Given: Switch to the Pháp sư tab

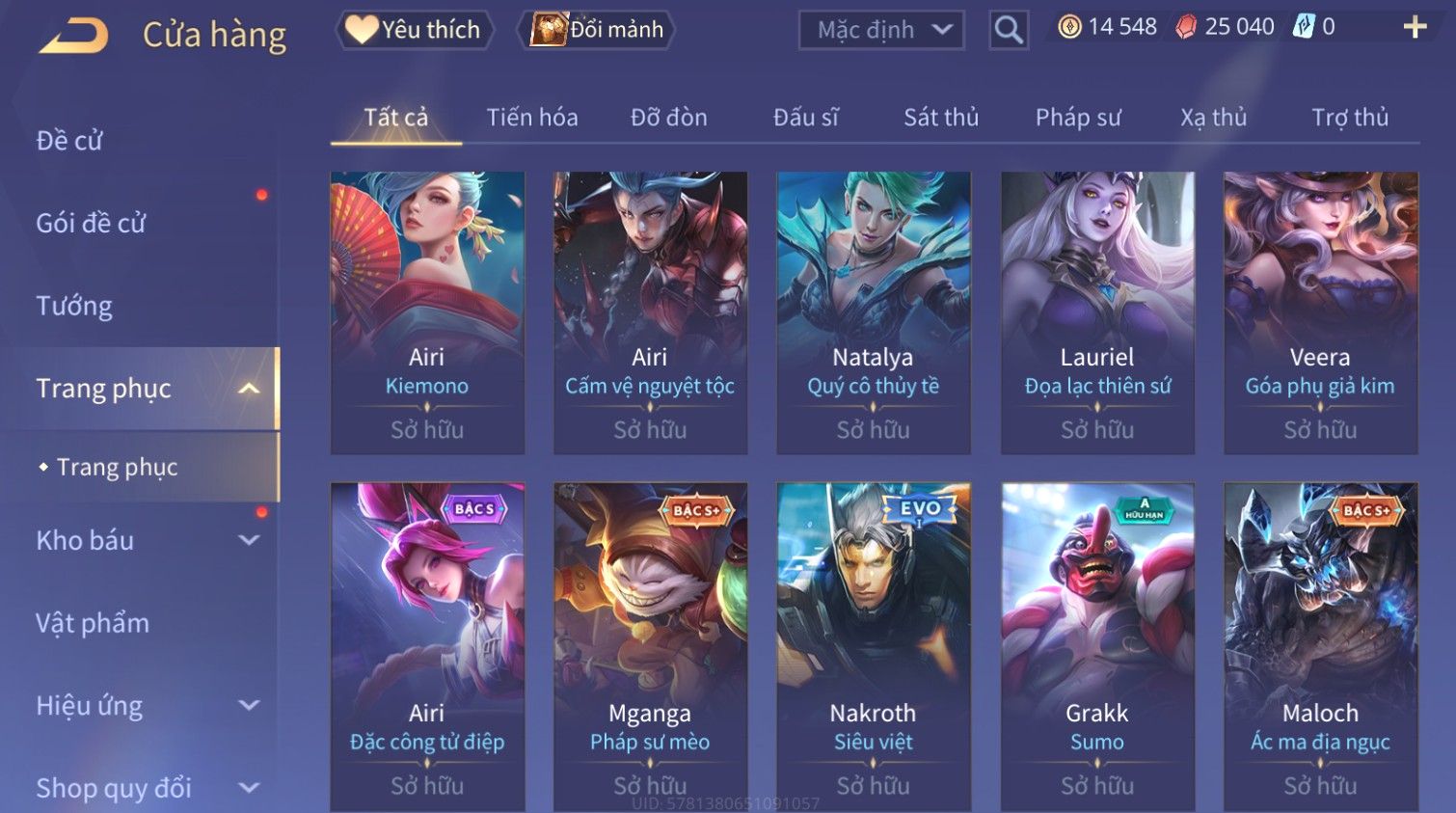Looking at the screenshot, I should pos(1078,118).
